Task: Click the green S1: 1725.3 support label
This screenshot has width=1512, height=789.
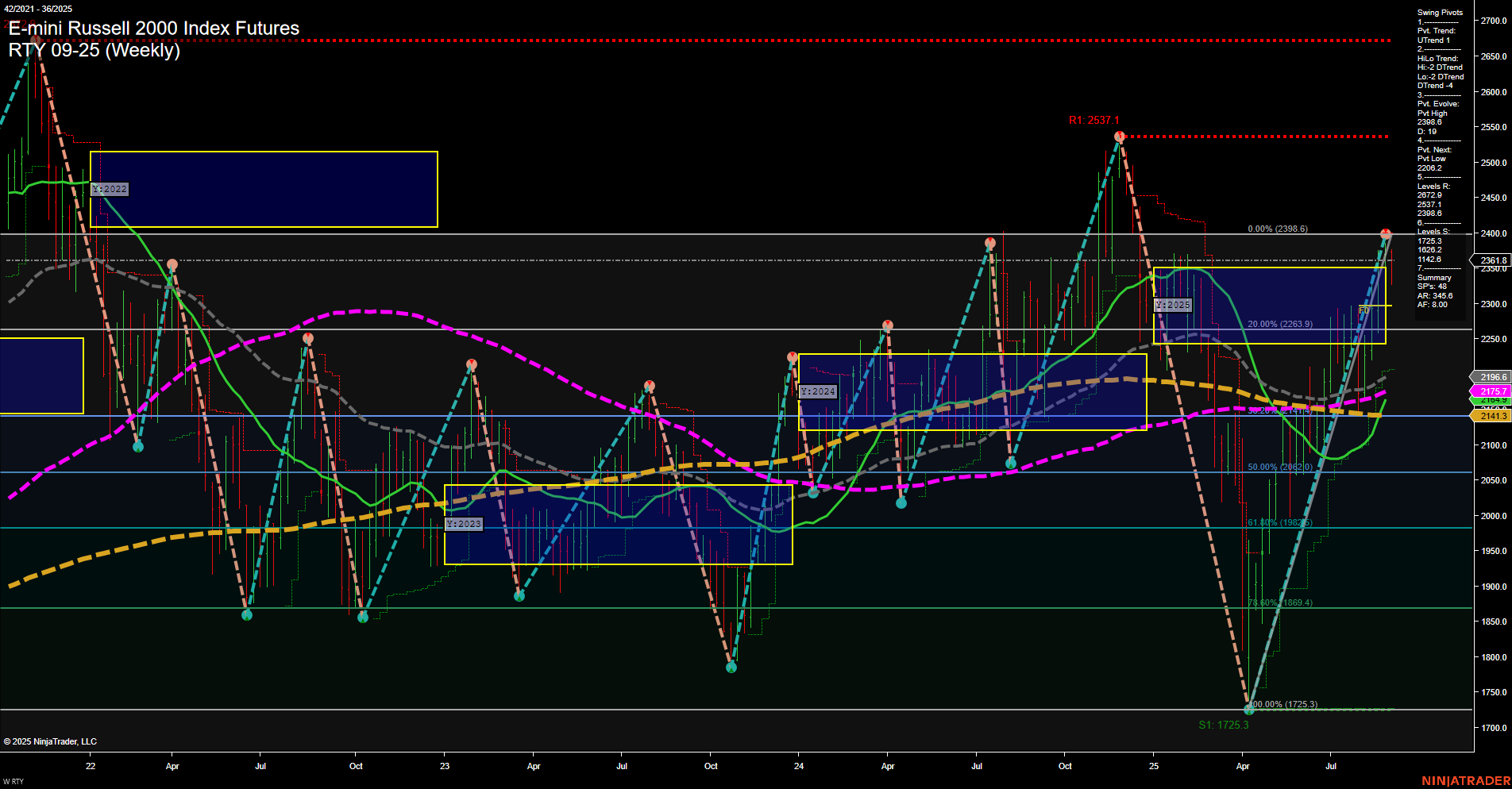Action: click(1224, 725)
